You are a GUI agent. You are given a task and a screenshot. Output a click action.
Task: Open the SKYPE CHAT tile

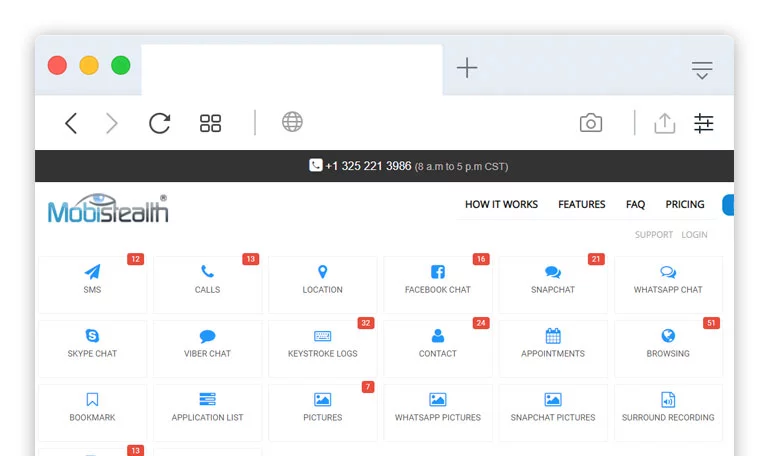tap(92, 348)
